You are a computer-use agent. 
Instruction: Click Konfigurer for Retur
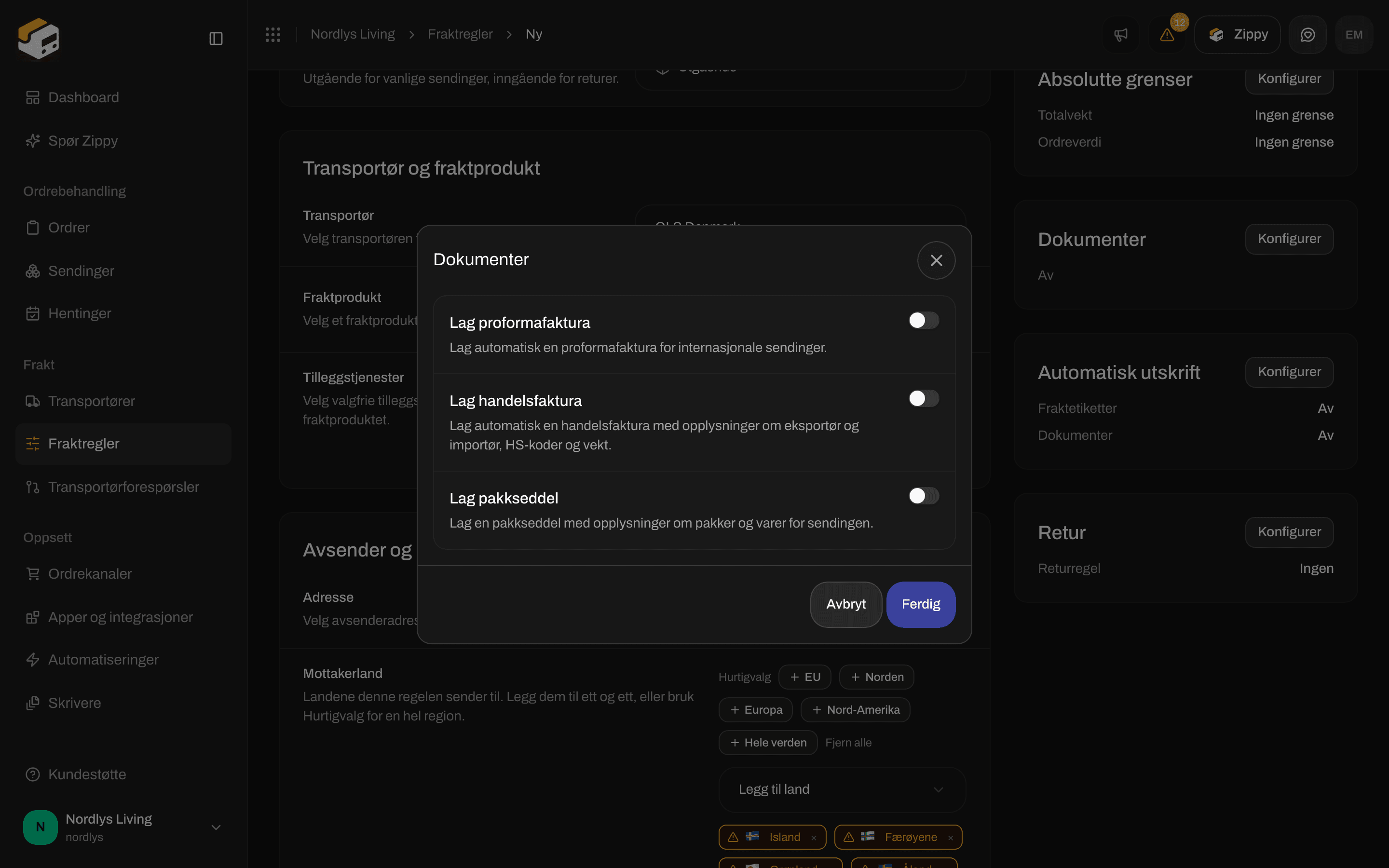[1289, 532]
